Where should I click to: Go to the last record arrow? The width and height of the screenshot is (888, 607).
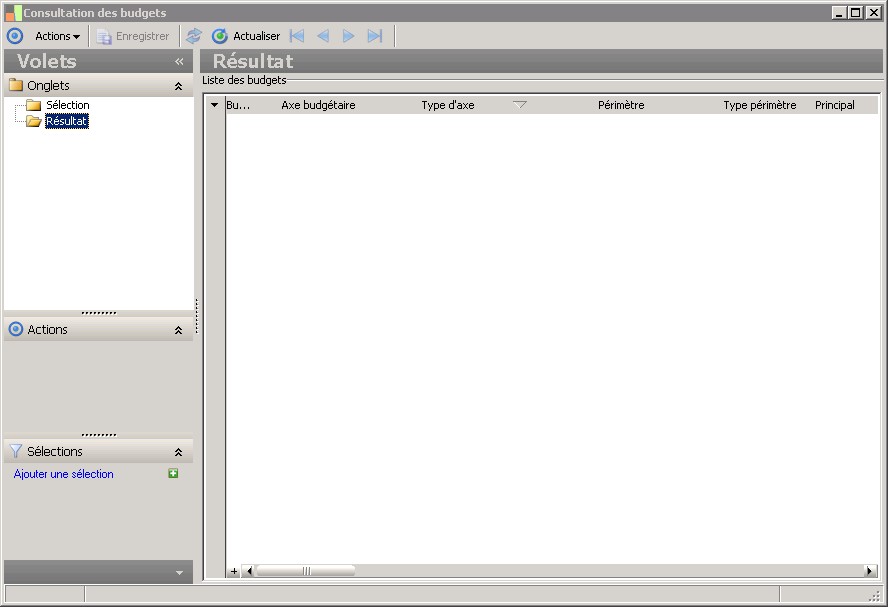tap(375, 36)
